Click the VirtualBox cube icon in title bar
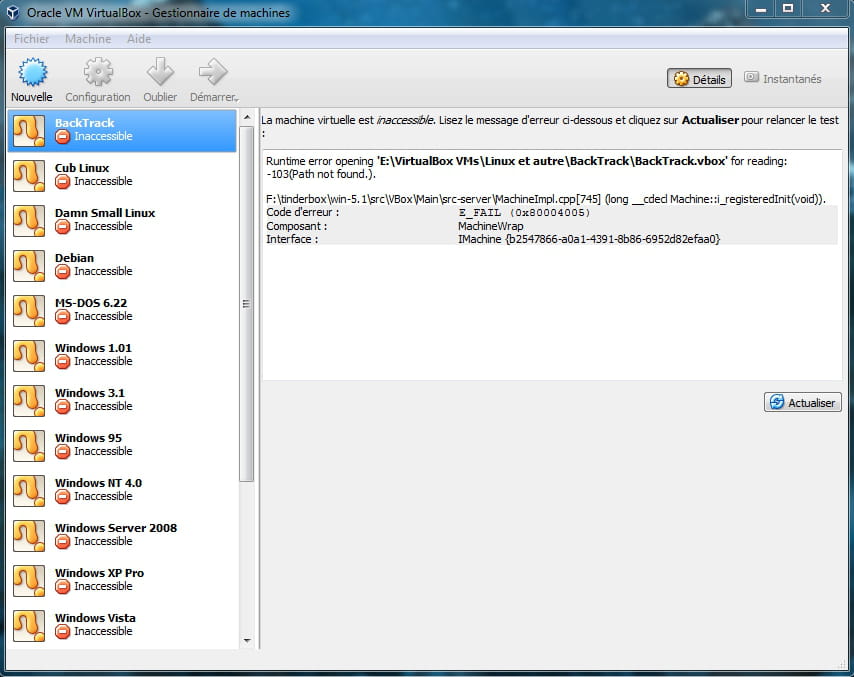The width and height of the screenshot is (854, 677). coord(13,12)
